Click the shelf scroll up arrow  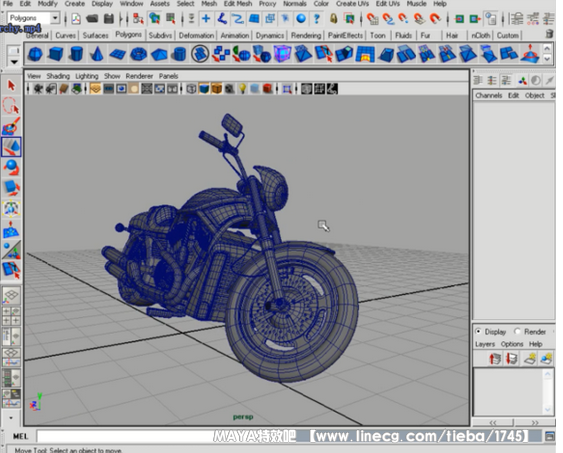(547, 48)
